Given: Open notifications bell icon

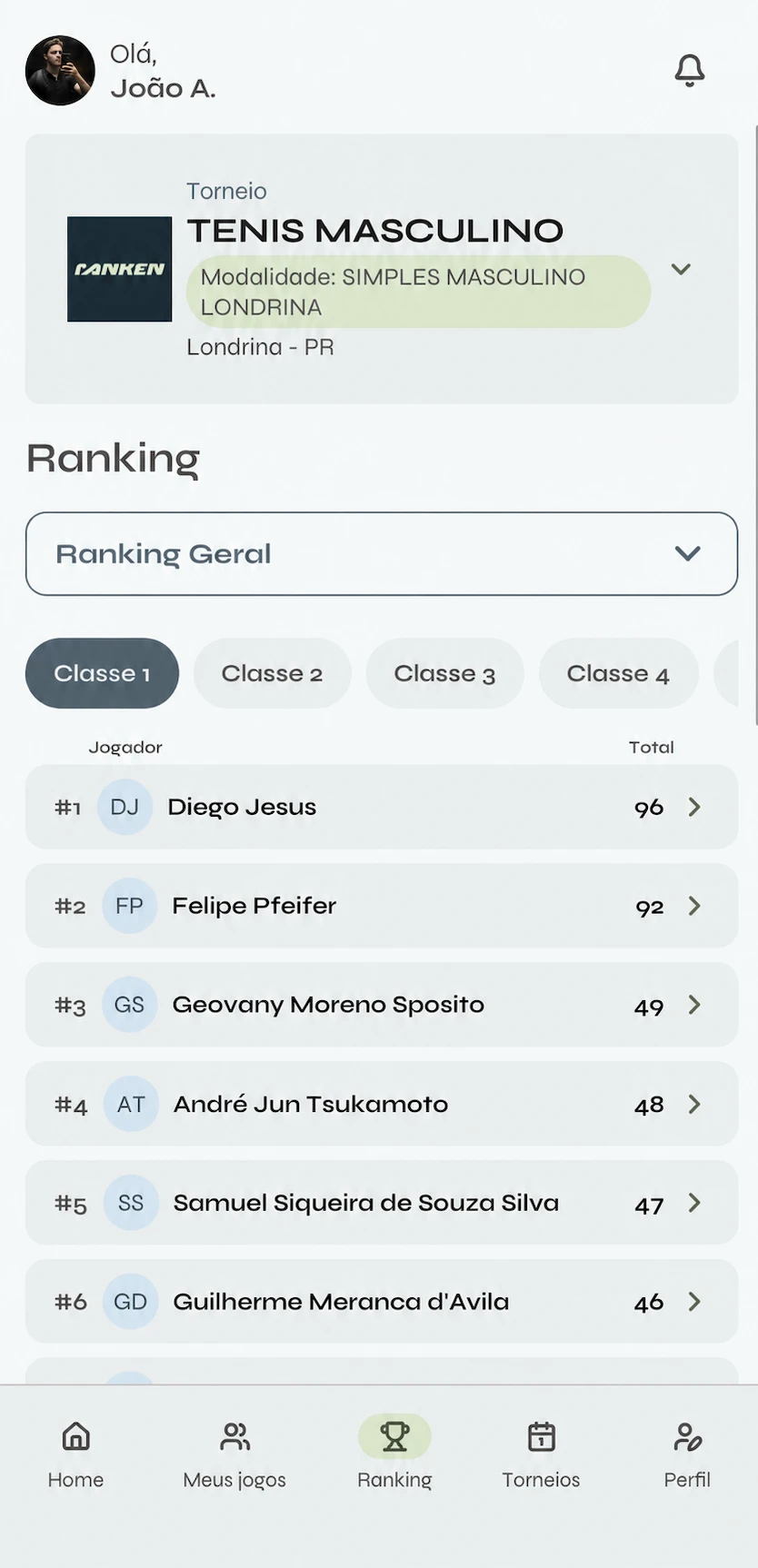Looking at the screenshot, I should pyautogui.click(x=689, y=71).
